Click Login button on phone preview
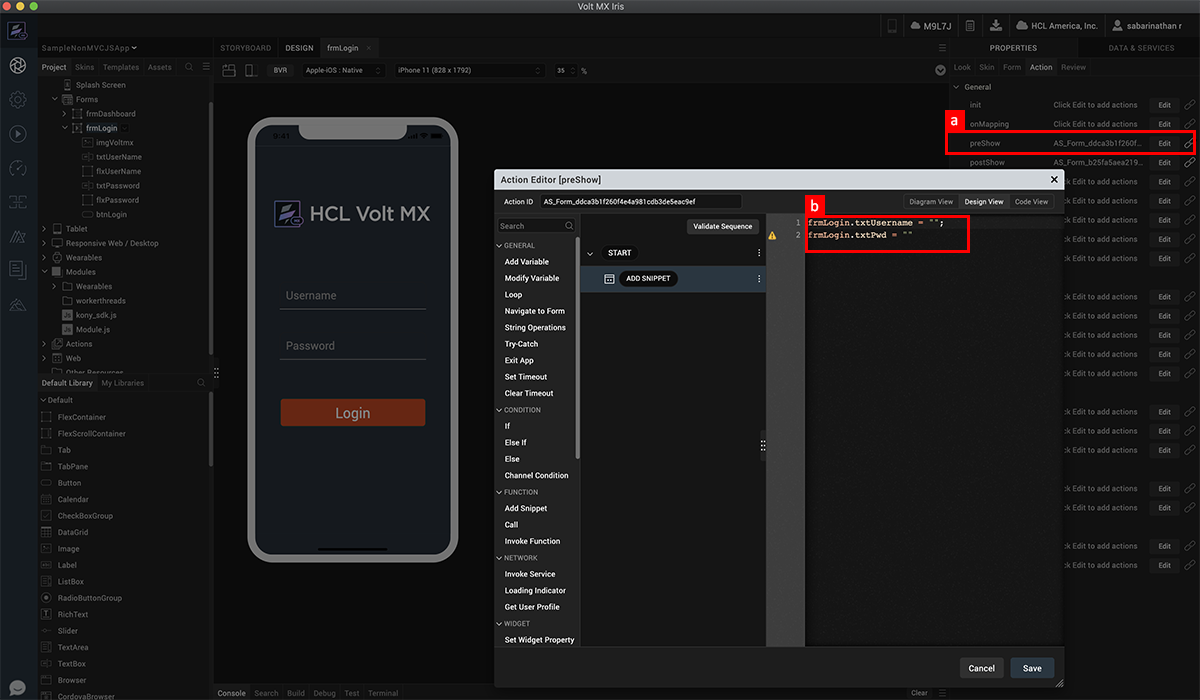1200x700 pixels. pyautogui.click(x=353, y=413)
